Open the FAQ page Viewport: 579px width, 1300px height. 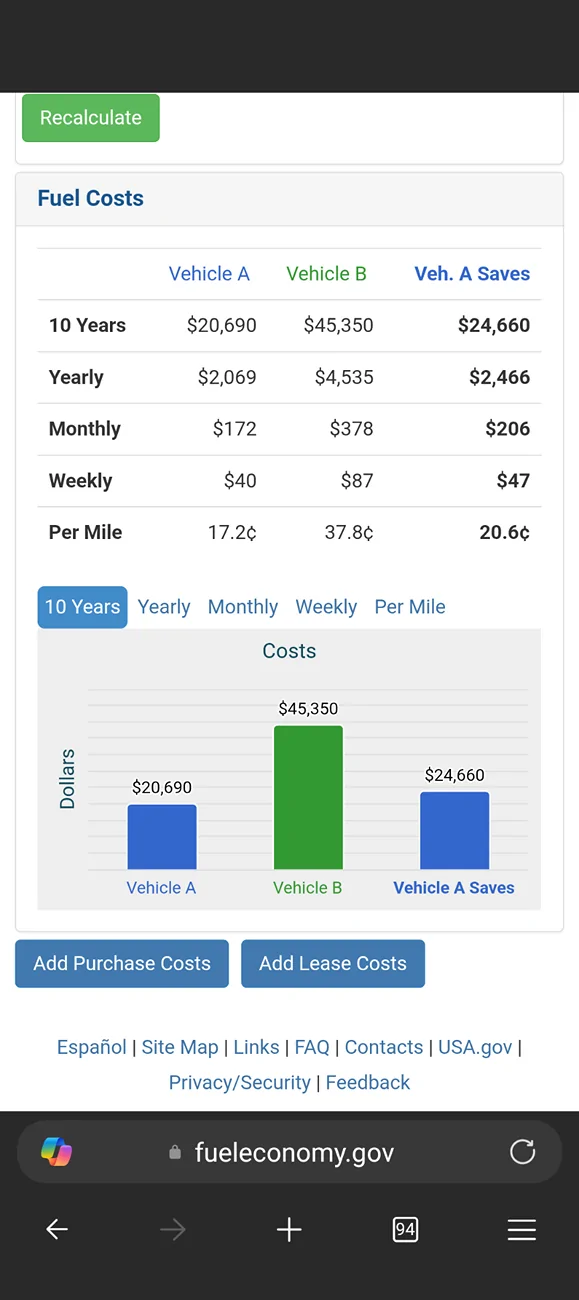tap(312, 1047)
